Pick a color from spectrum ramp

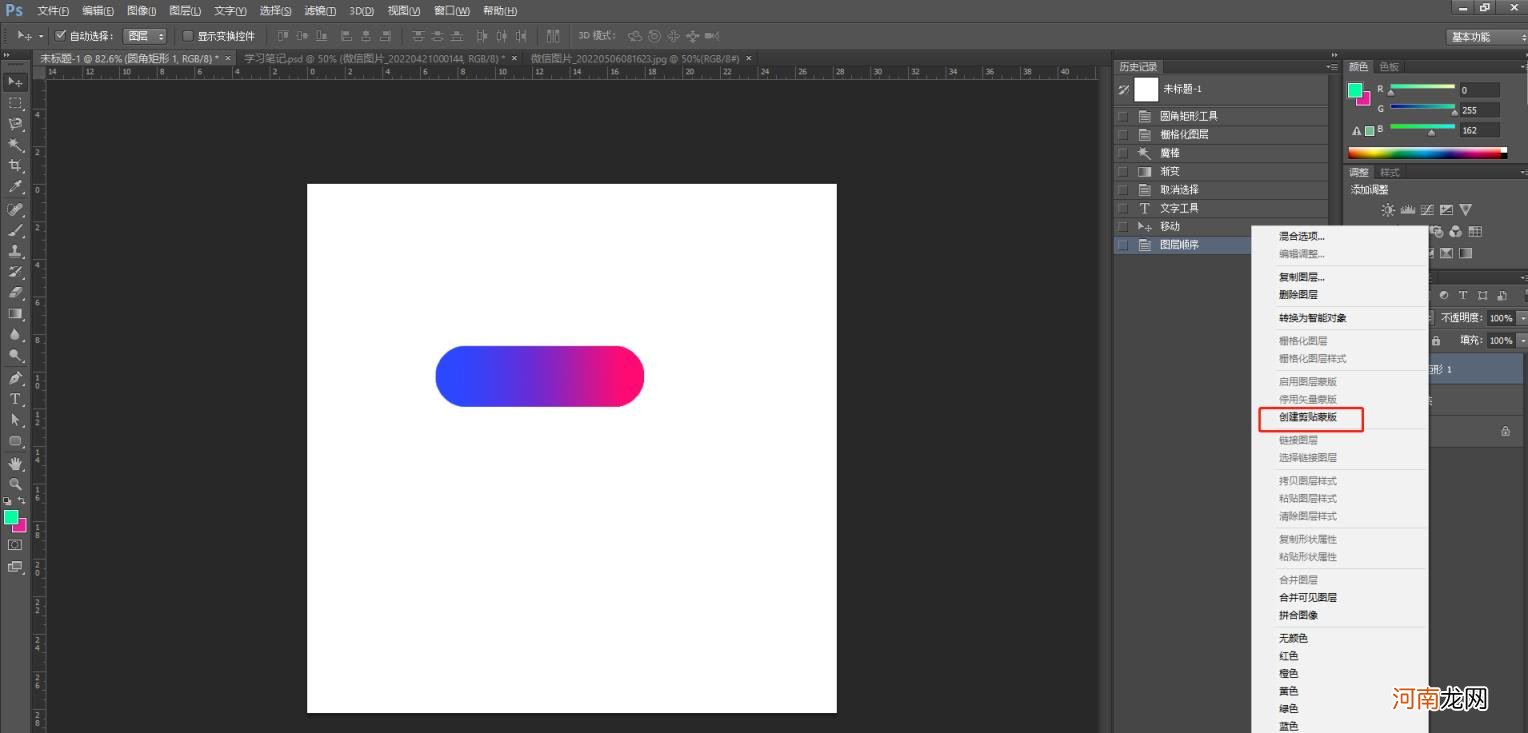click(x=1427, y=153)
